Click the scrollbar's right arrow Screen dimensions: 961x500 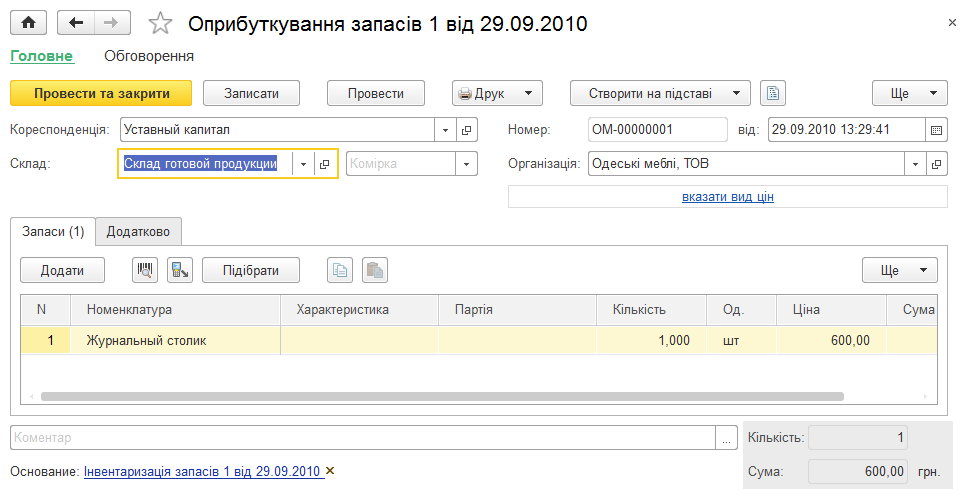925,396
